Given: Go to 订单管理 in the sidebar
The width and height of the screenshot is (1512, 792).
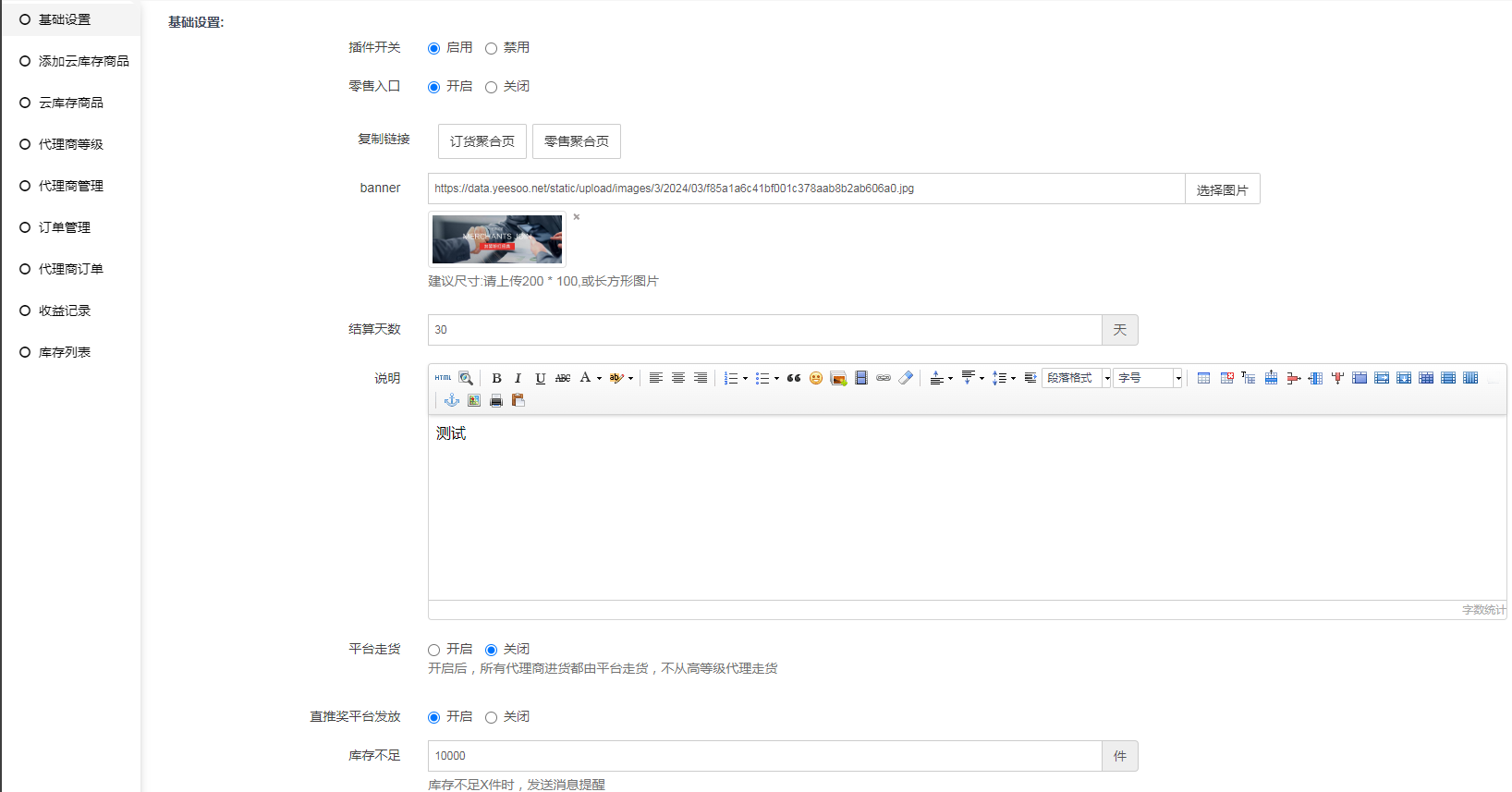Looking at the screenshot, I should tap(65, 227).
